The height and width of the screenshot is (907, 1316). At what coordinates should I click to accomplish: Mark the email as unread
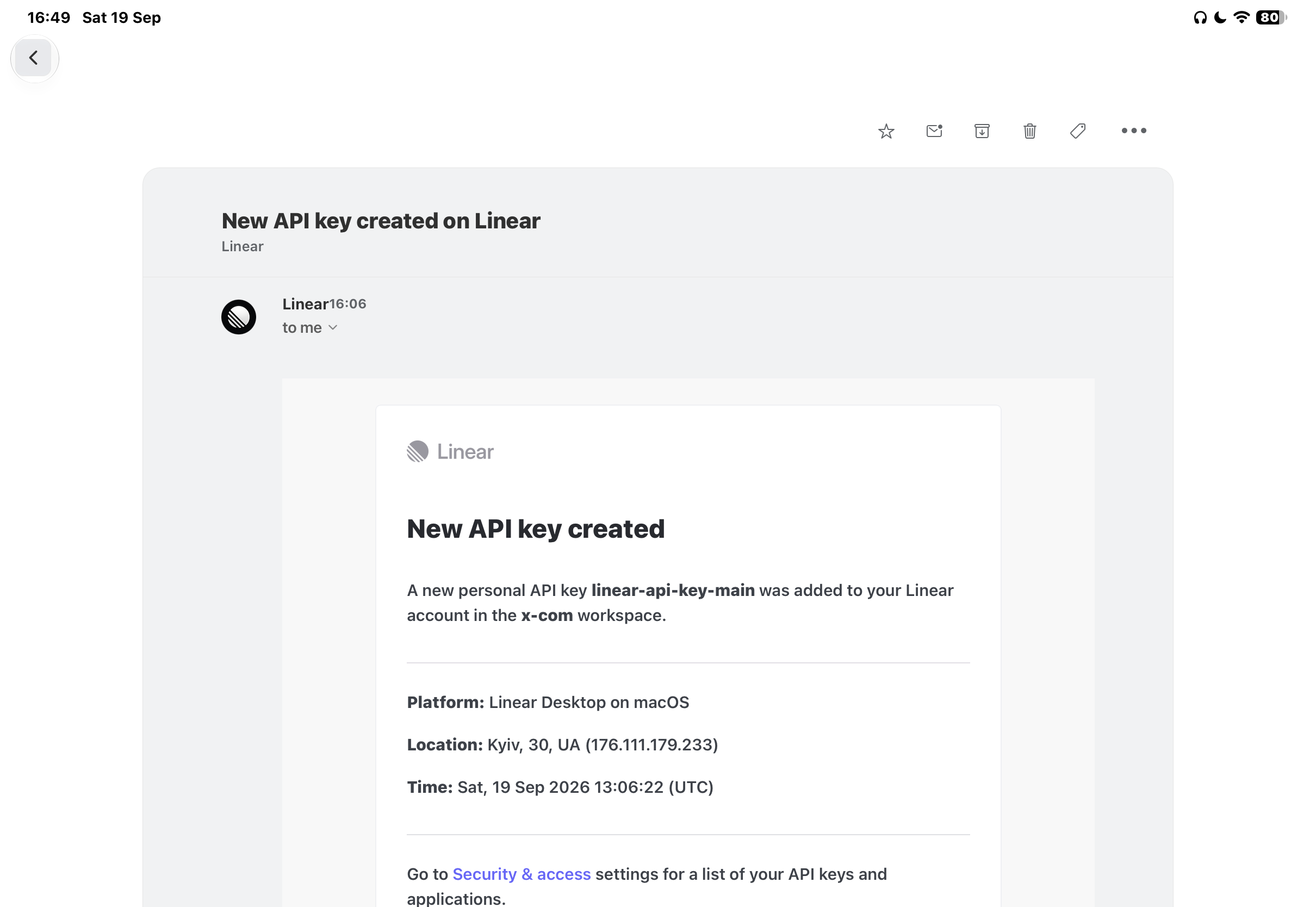[x=934, y=131]
